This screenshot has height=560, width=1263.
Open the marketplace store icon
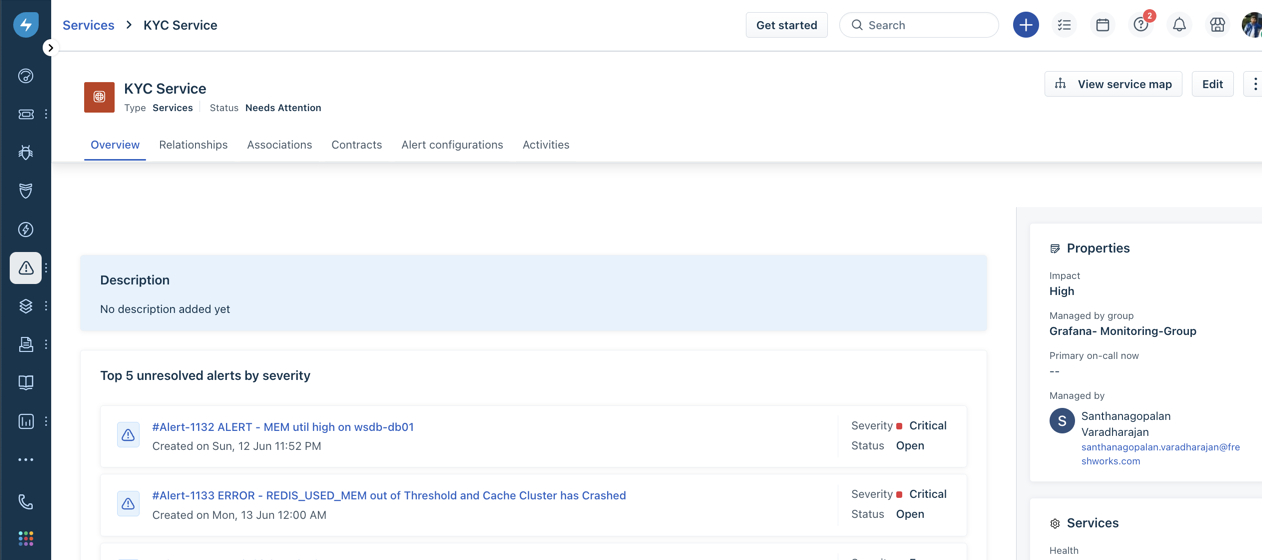(x=1217, y=25)
